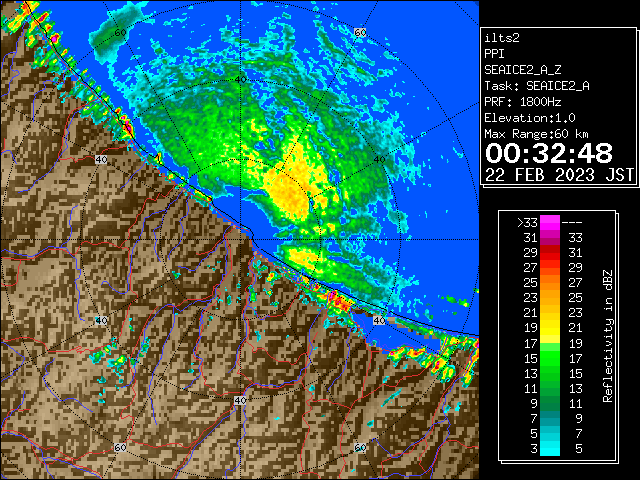Screen dimensions: 640x480
Task: Click the 'SEAICE2_A_Z' product name
Action: point(523,70)
